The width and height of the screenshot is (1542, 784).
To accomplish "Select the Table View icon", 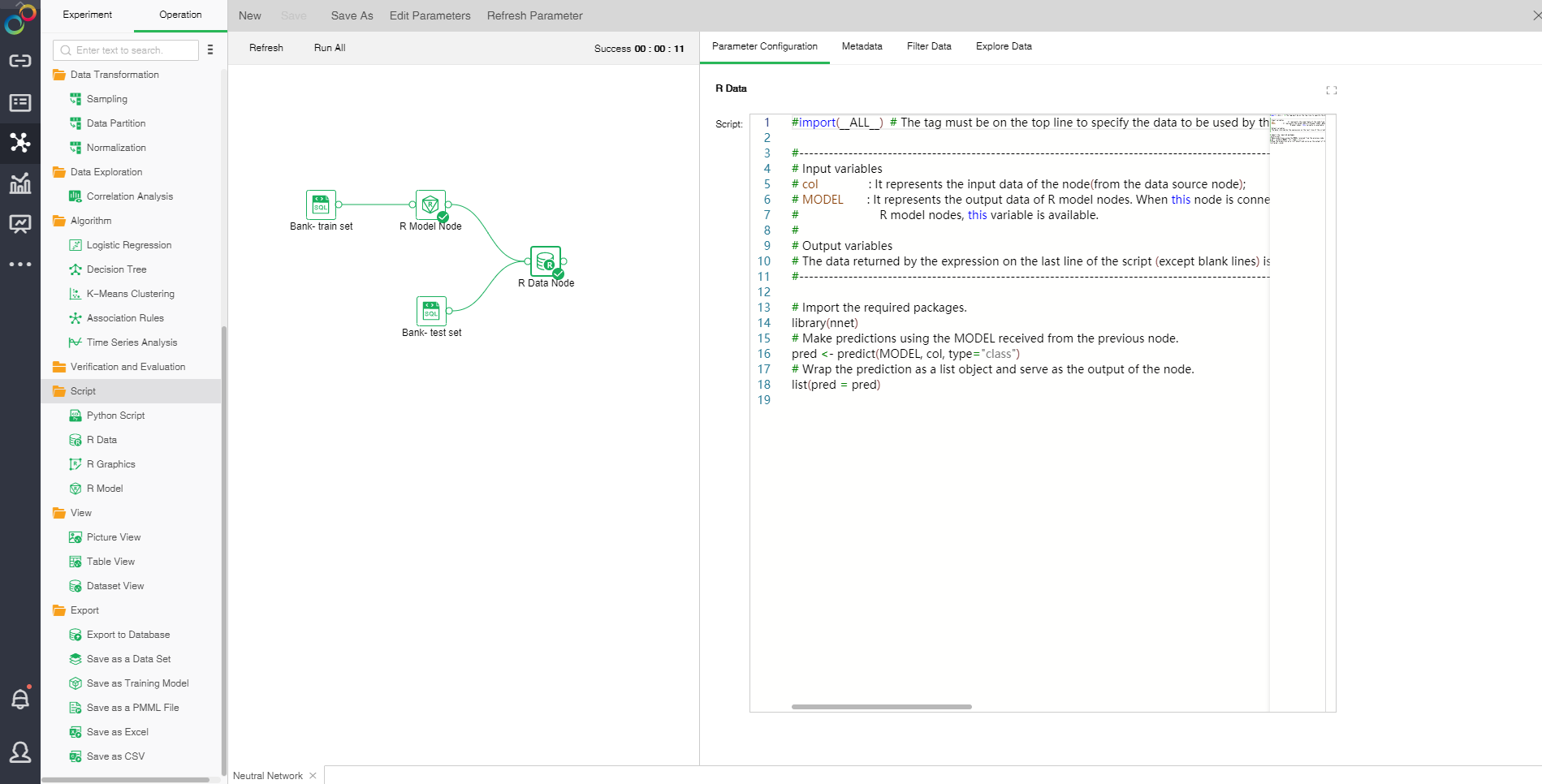I will pos(76,562).
